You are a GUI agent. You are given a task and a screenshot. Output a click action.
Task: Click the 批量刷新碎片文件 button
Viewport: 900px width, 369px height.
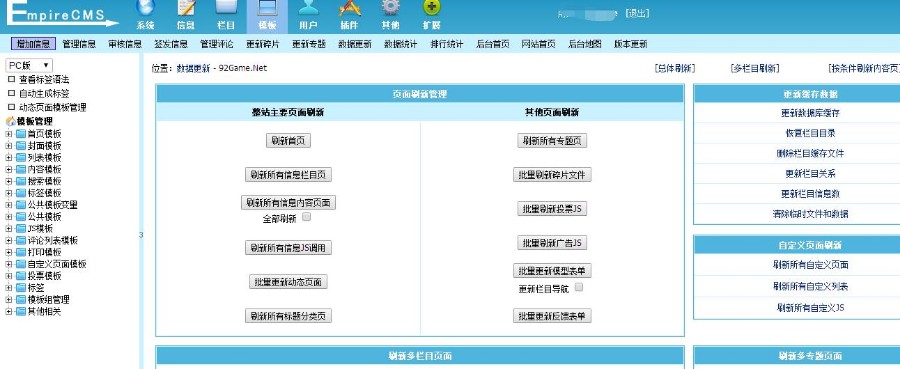pos(552,174)
